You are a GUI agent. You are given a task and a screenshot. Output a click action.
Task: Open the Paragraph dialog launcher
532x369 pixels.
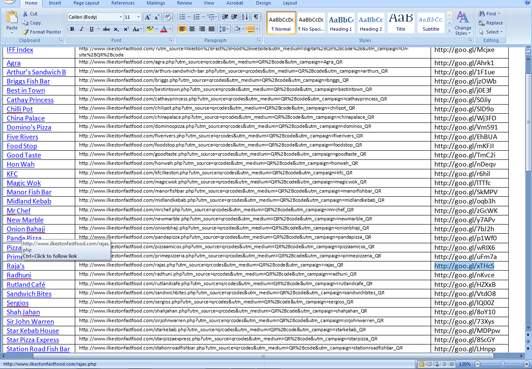click(259, 40)
